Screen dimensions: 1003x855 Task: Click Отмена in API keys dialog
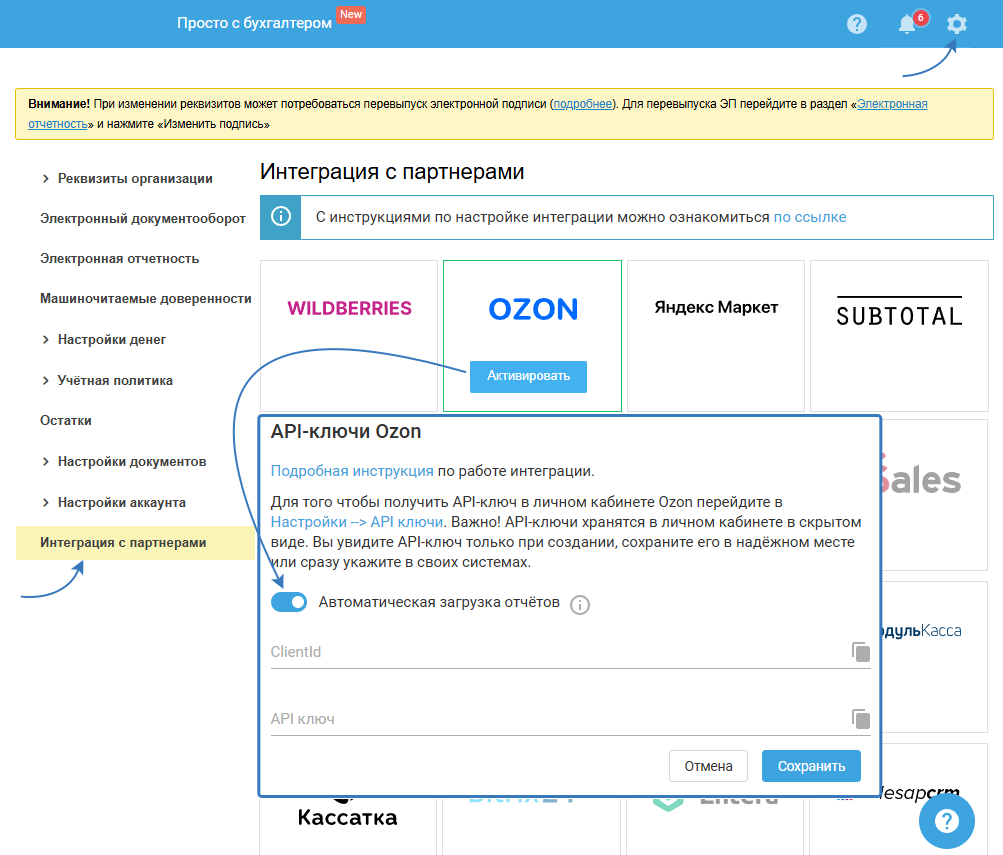click(x=708, y=766)
